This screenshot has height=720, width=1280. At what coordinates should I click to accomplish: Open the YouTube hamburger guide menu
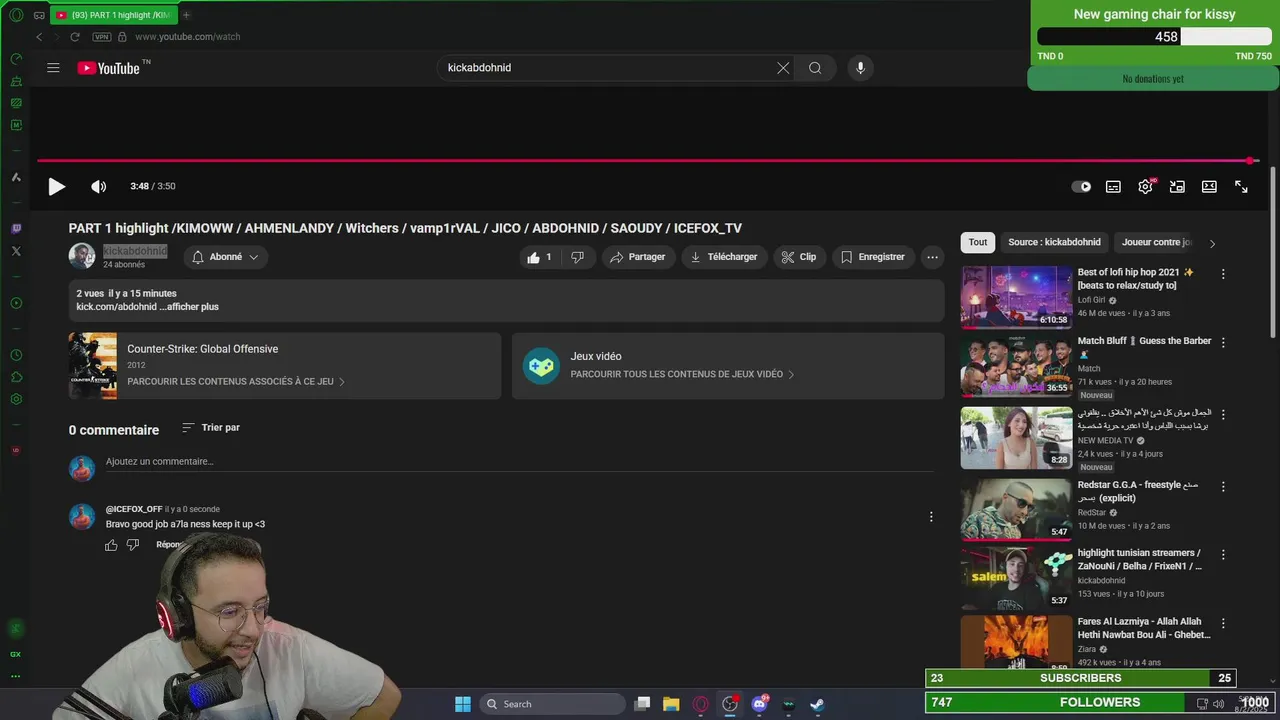click(53, 68)
